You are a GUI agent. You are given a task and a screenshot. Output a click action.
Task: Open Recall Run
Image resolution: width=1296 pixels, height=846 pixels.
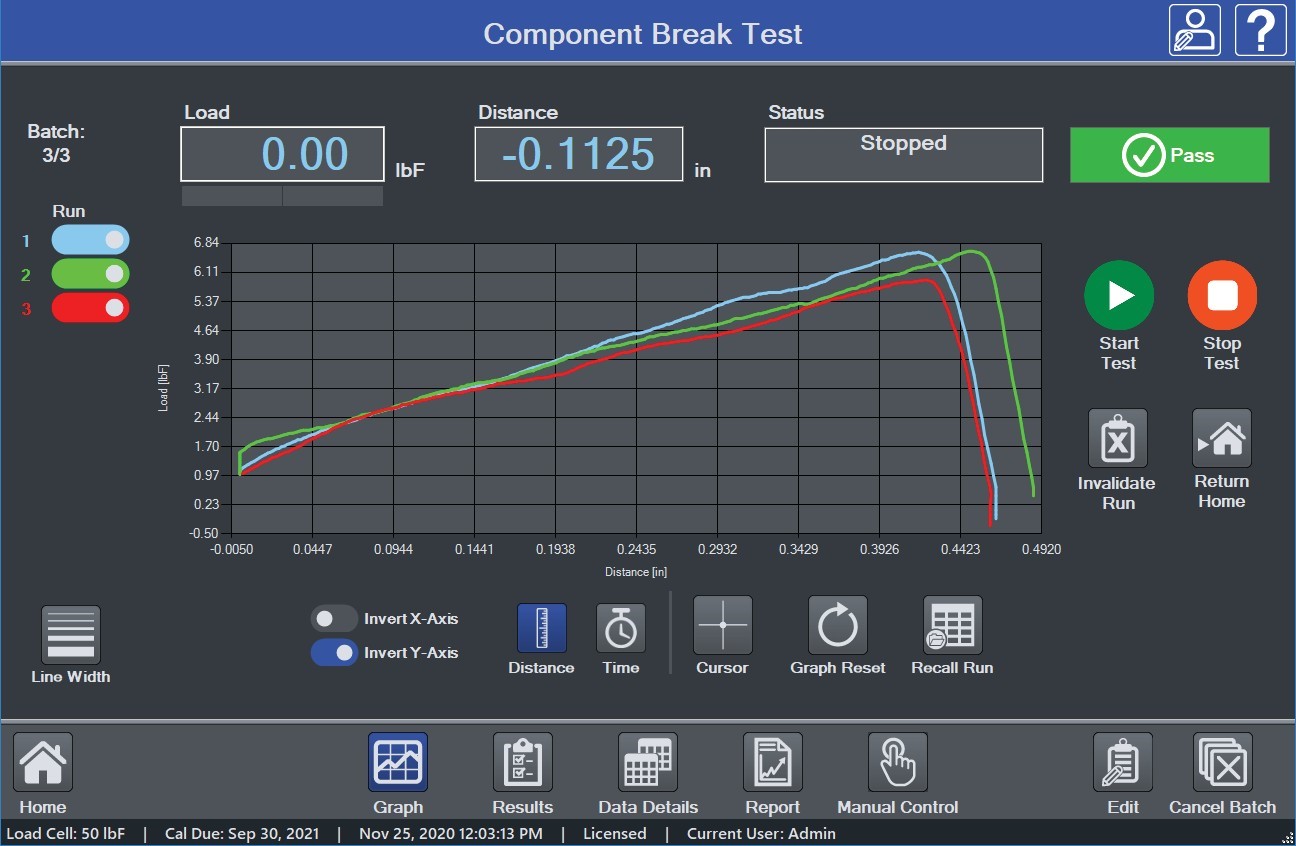(x=952, y=625)
